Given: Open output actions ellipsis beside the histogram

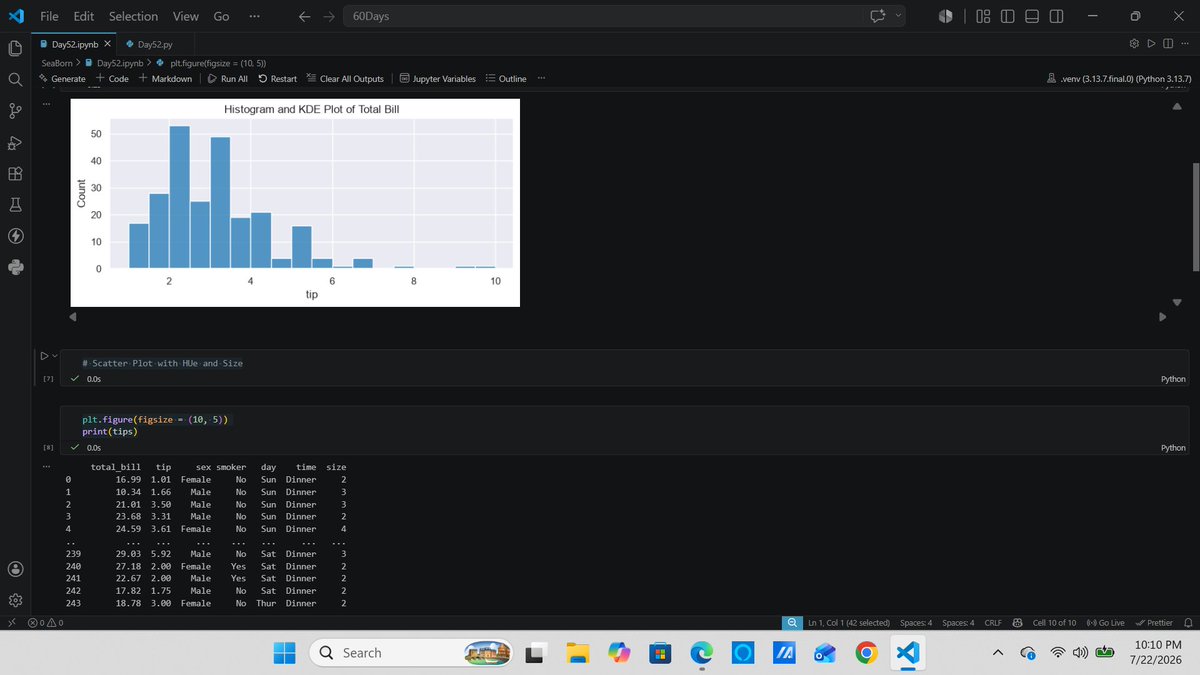Looking at the screenshot, I should [46, 103].
